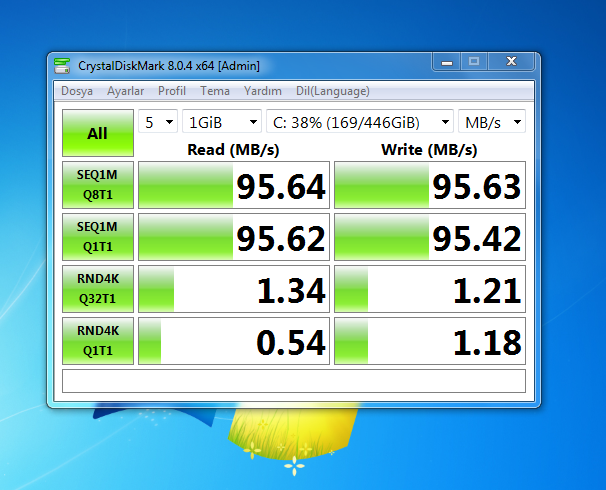606x490 pixels.
Task: Click the 1.18 RND4K Q1T1 write result
Action: tap(430, 341)
